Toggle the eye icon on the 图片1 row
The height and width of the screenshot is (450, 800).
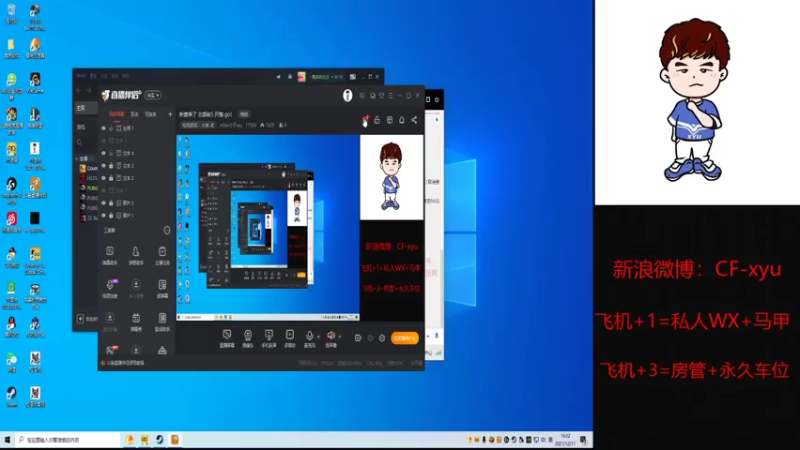tap(104, 215)
